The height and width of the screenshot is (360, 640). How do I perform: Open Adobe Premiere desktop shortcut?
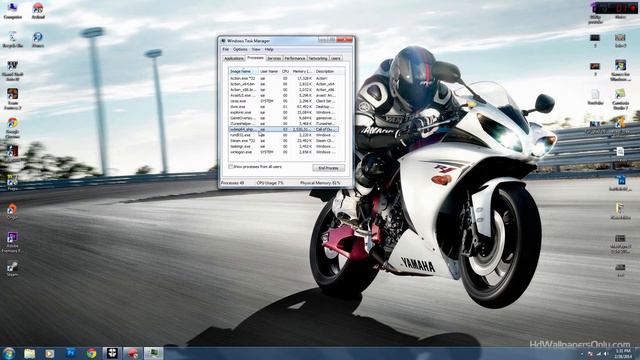click(x=12, y=242)
